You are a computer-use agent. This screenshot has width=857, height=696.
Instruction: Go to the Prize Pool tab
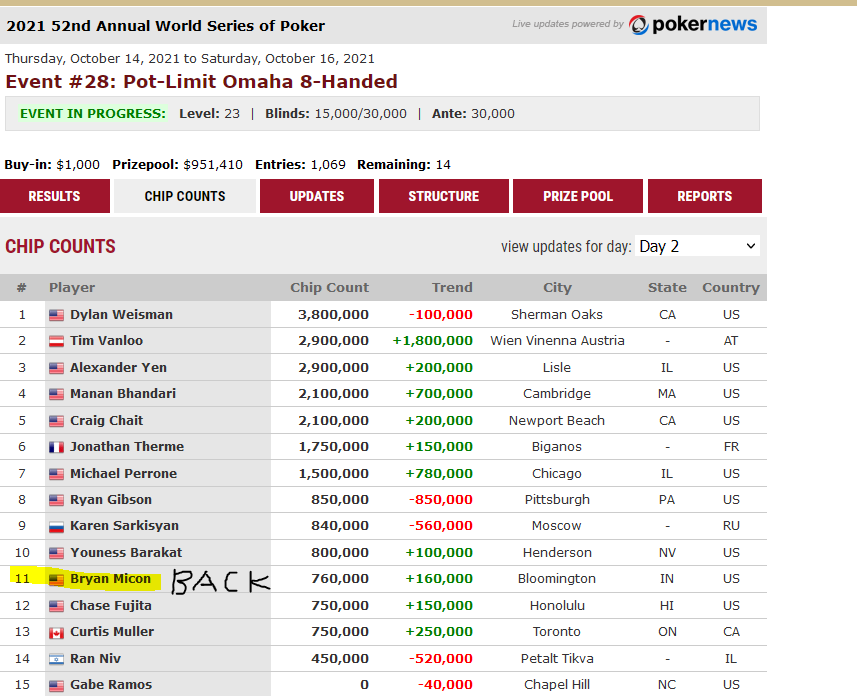578,196
